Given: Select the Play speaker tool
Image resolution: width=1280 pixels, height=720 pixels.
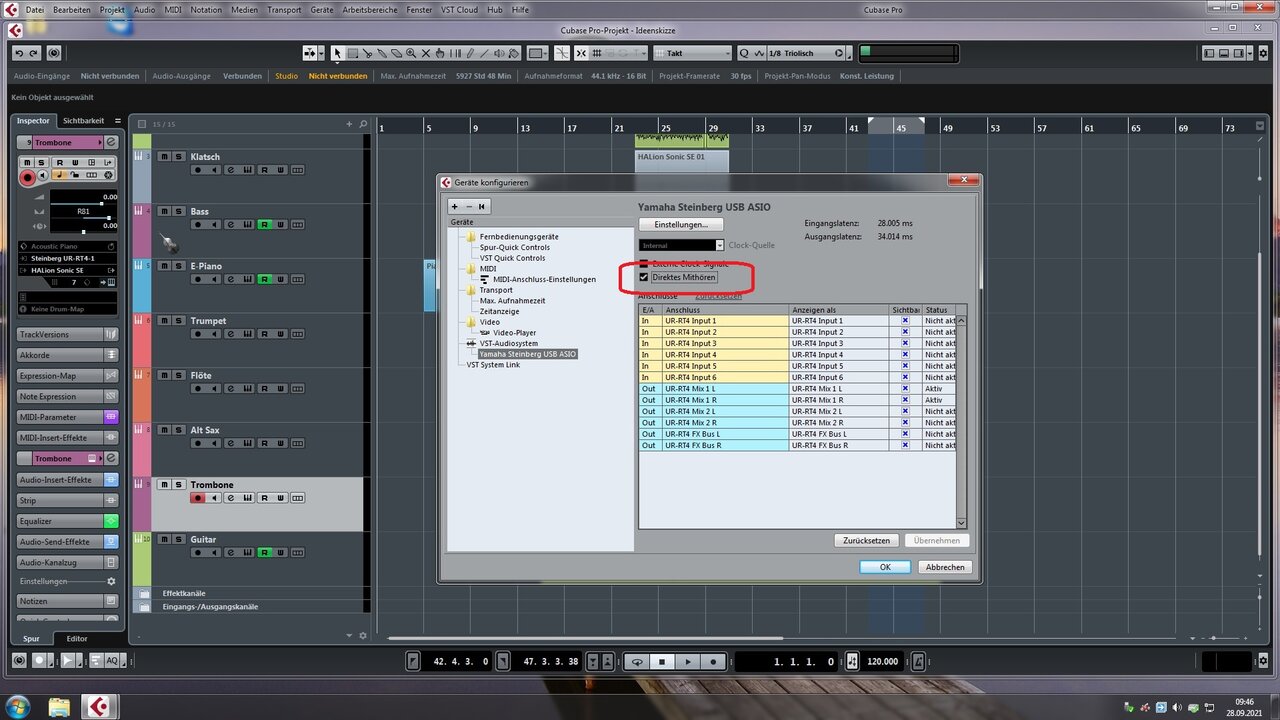Looking at the screenshot, I should [x=499, y=53].
